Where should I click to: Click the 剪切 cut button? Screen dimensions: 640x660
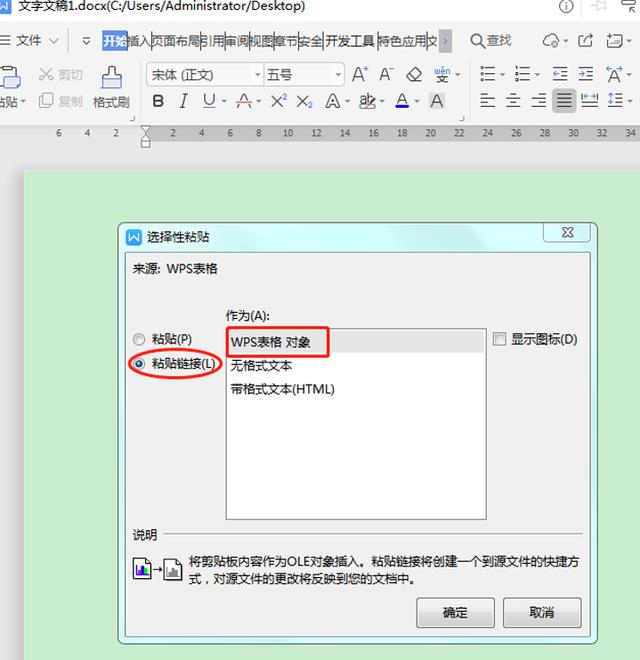[61, 75]
